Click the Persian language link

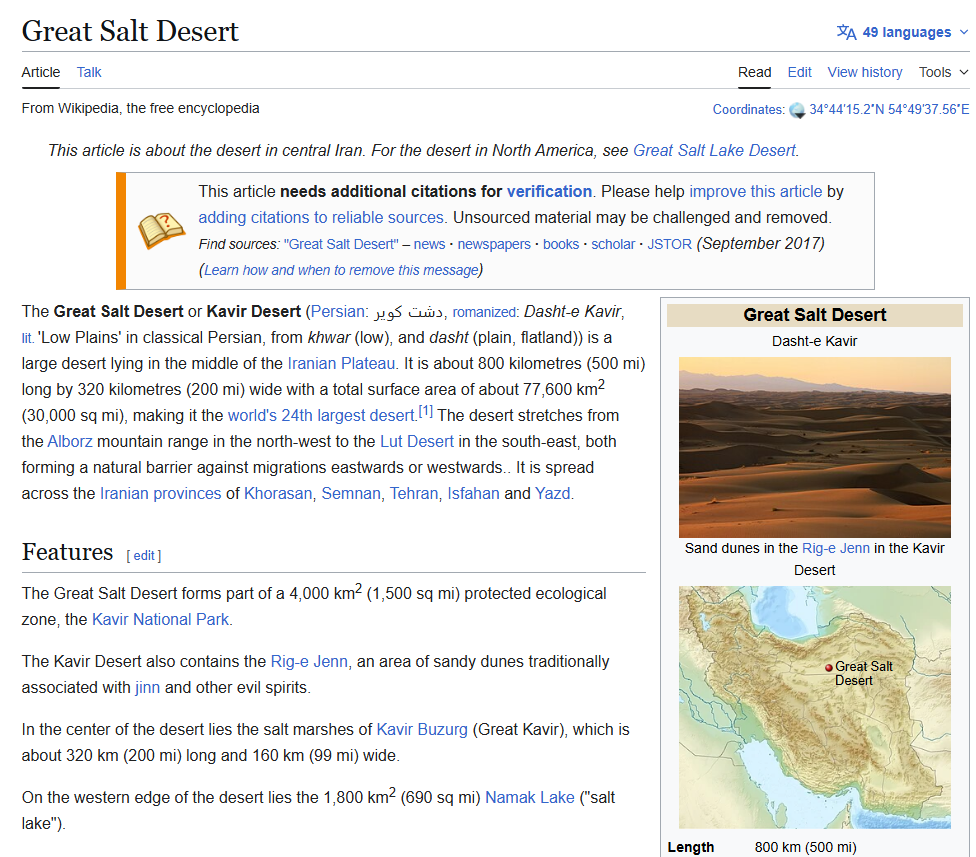click(337, 312)
